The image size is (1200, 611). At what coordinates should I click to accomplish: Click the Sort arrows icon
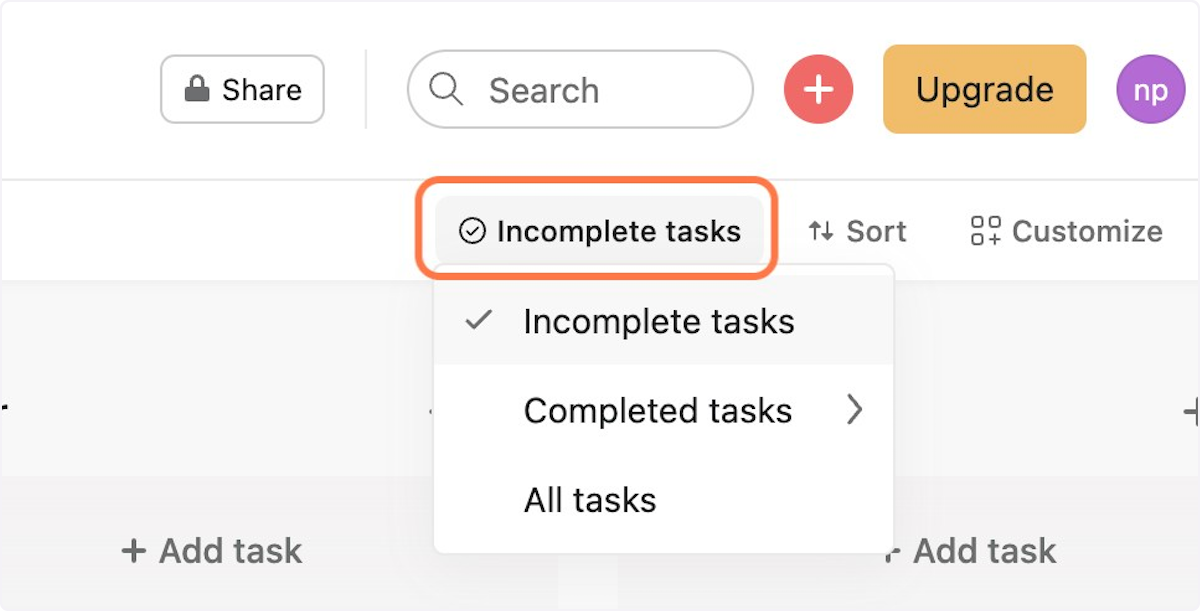click(821, 231)
